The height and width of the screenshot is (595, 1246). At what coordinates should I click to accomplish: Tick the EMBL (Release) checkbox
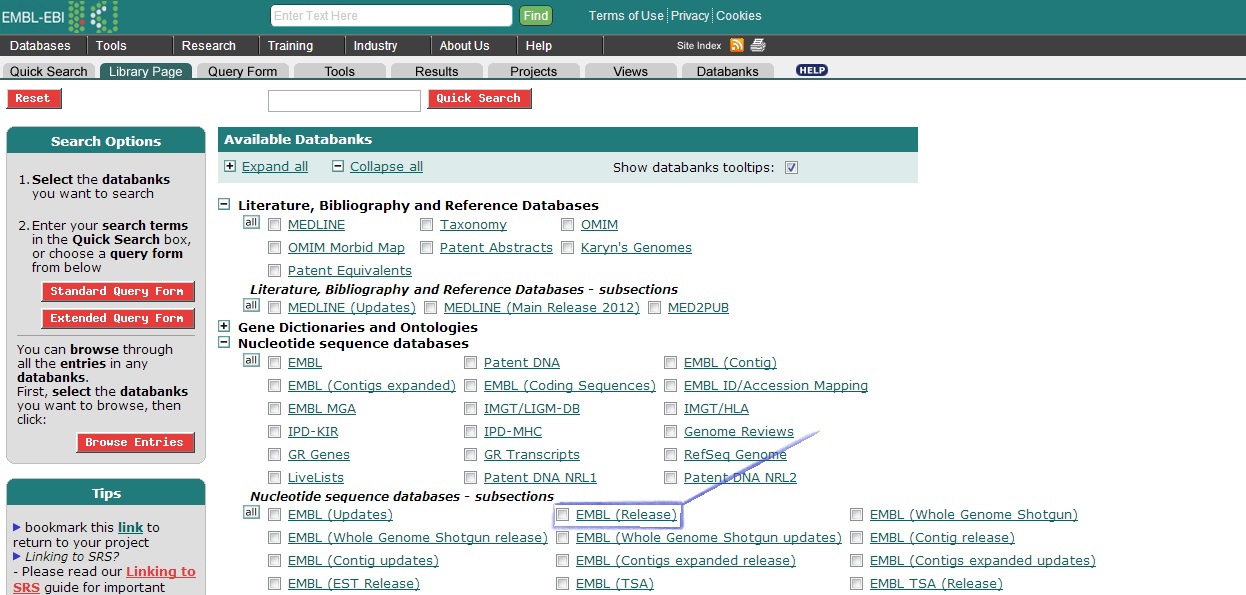pyautogui.click(x=563, y=515)
